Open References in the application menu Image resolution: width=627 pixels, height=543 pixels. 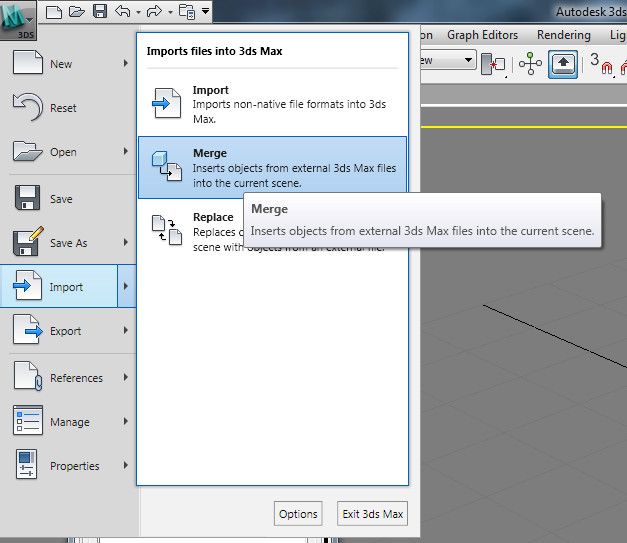[68, 377]
